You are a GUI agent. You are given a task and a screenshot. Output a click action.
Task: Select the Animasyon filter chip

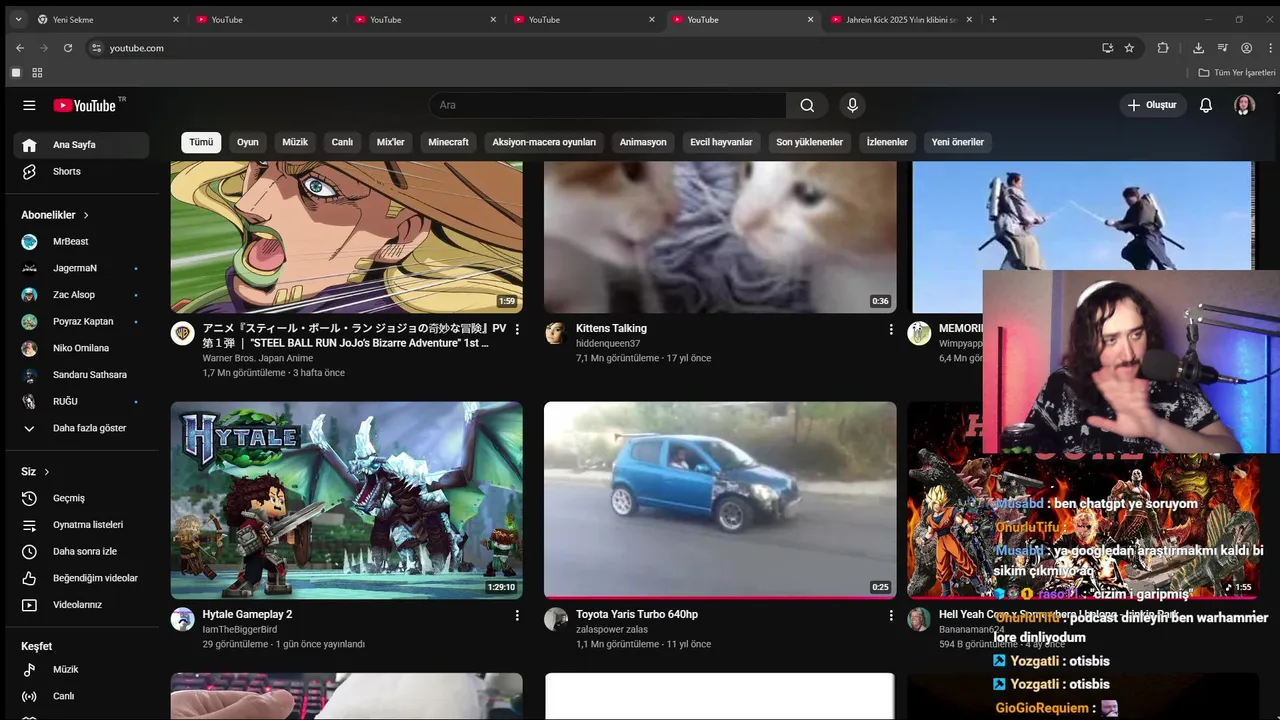pyautogui.click(x=643, y=142)
